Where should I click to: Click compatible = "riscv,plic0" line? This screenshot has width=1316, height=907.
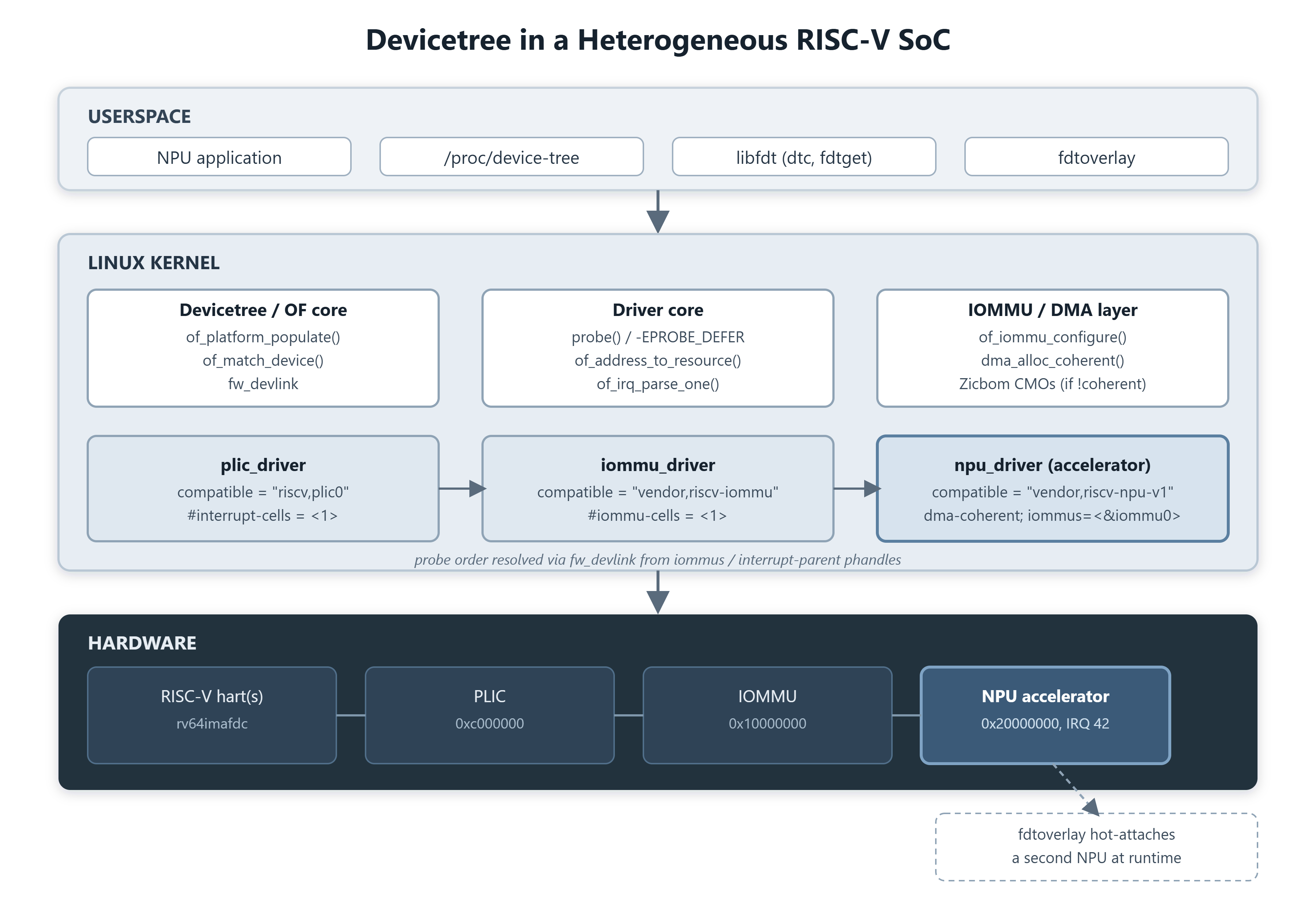click(263, 492)
